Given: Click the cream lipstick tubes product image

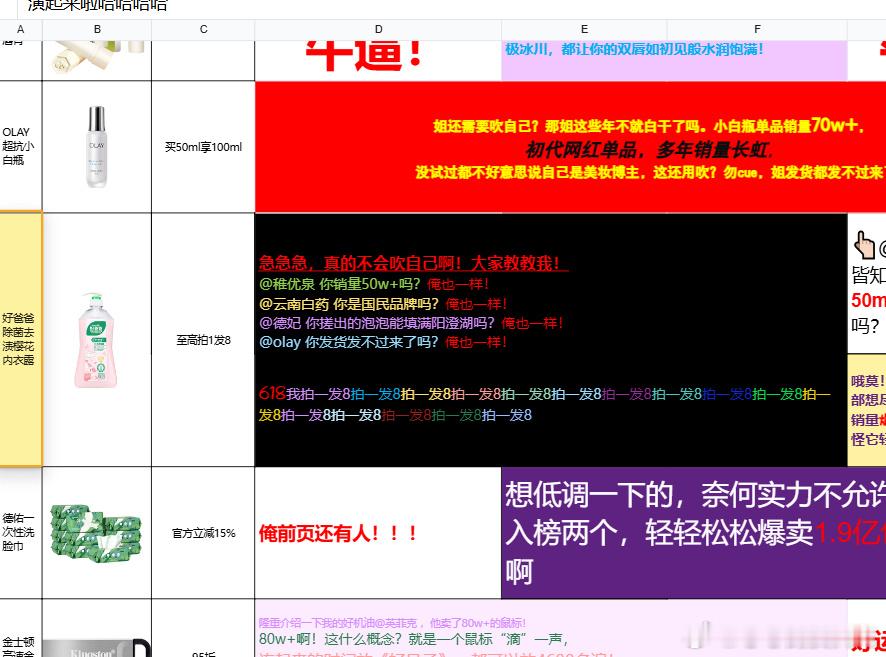Looking at the screenshot, I should click(97, 56).
